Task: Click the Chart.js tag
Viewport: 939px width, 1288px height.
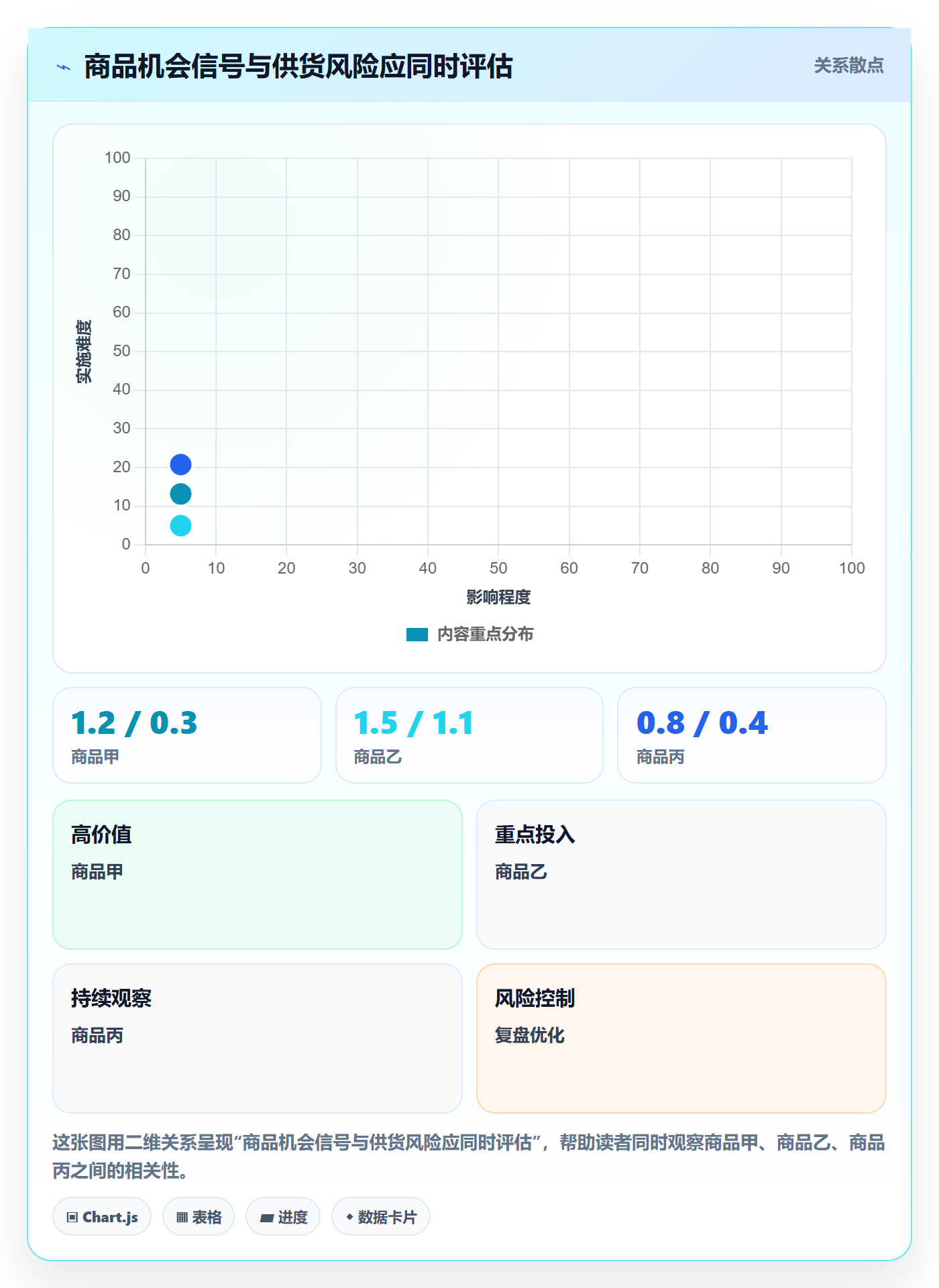Action: pos(102,1217)
